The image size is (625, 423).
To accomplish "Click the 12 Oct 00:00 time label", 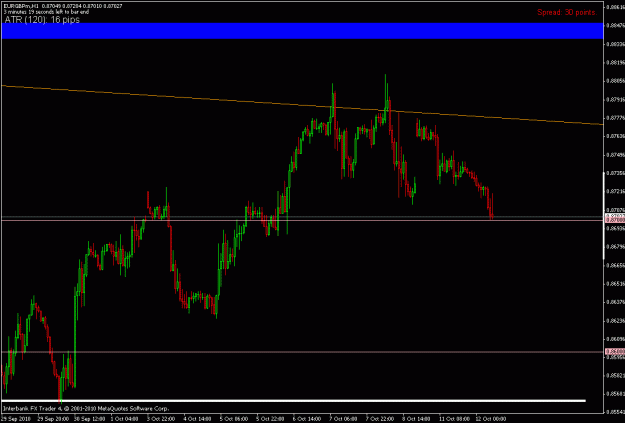I will tap(490, 419).
